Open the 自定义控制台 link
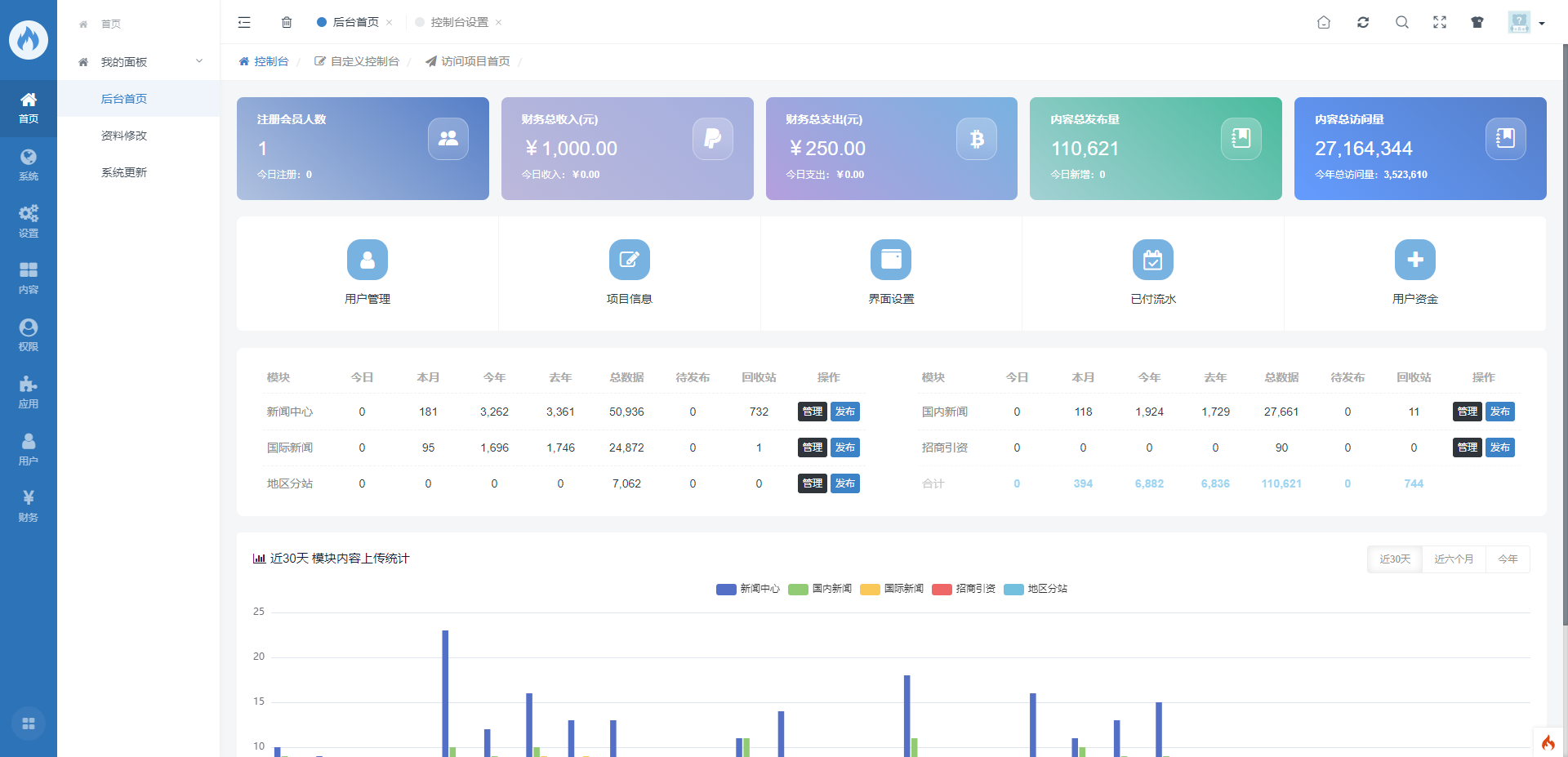This screenshot has height=757, width=1568. point(357,61)
